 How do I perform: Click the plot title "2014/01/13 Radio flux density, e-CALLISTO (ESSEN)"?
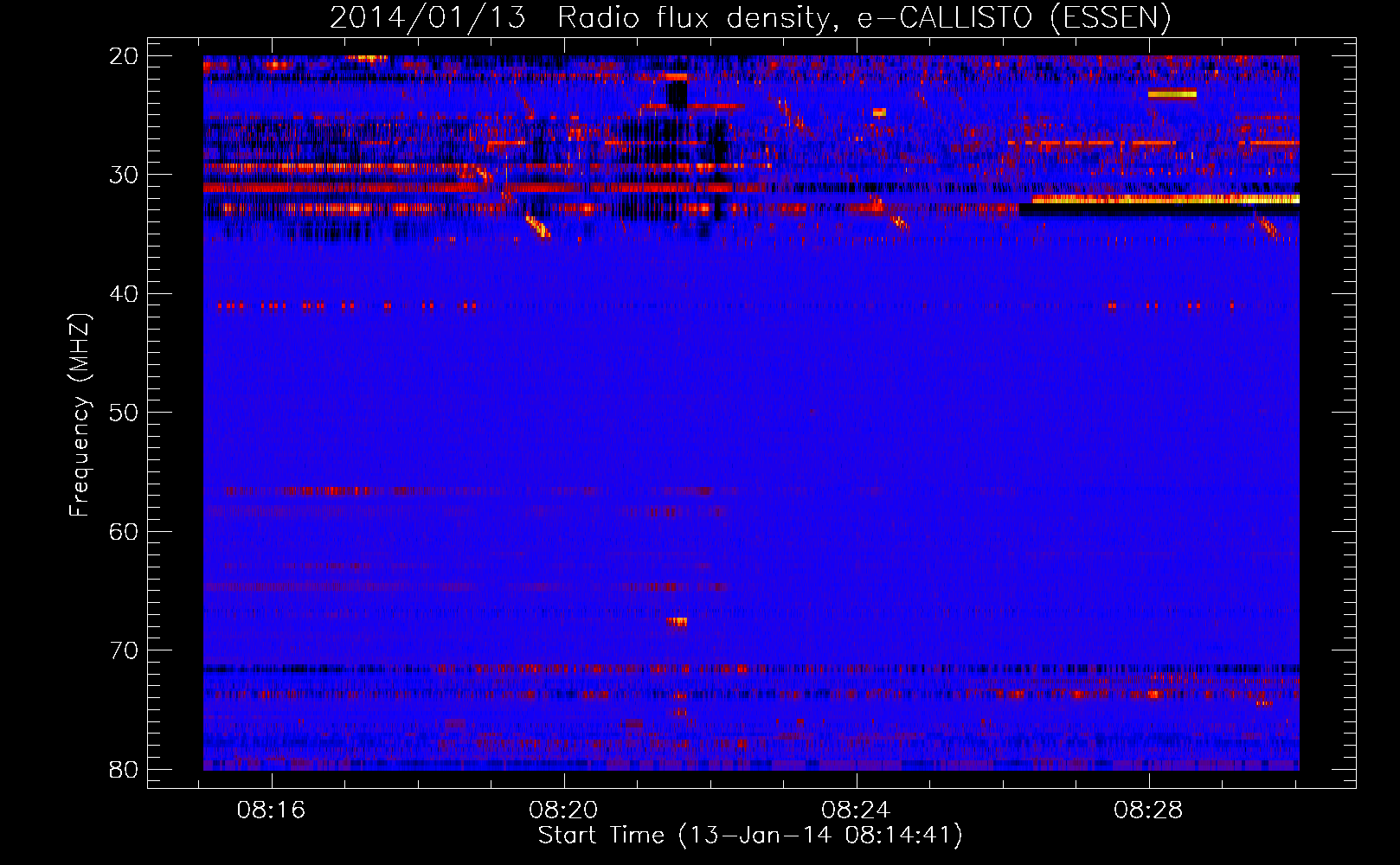click(x=750, y=17)
